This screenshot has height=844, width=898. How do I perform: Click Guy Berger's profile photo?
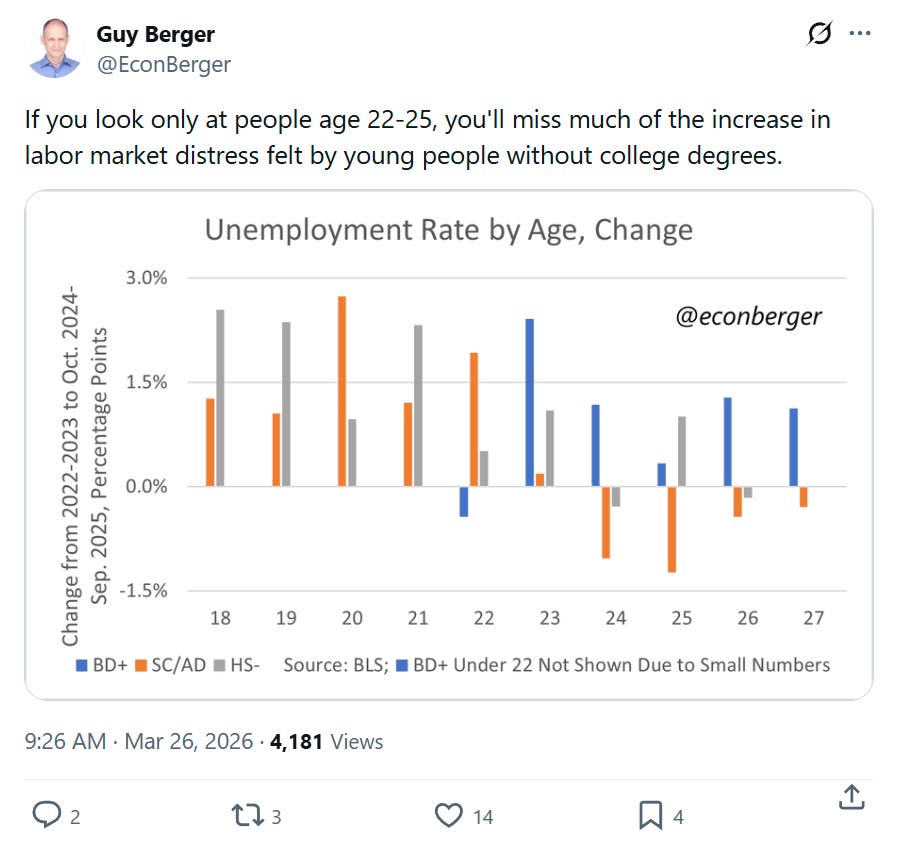coord(54,49)
